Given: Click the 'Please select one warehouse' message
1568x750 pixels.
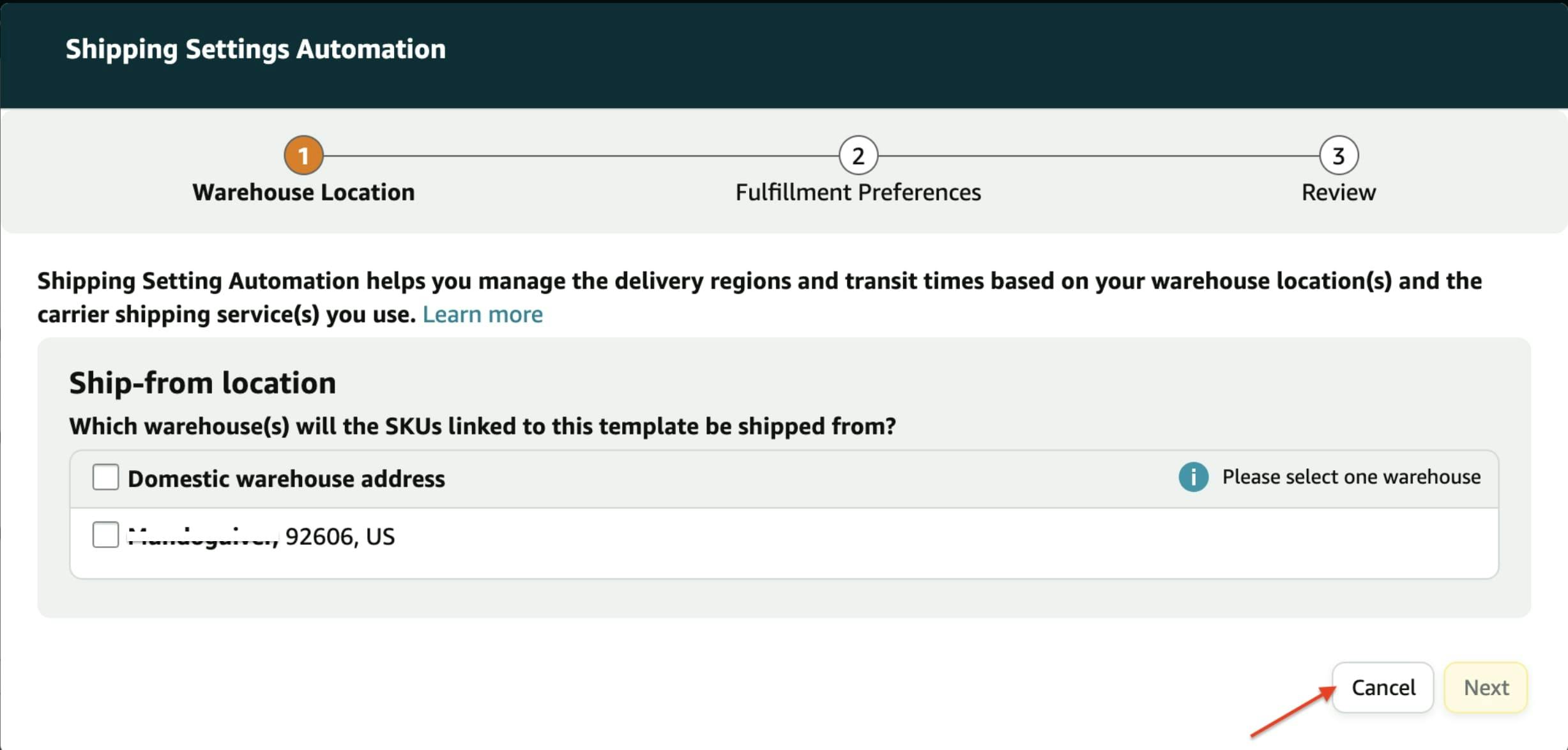Looking at the screenshot, I should tap(1351, 477).
